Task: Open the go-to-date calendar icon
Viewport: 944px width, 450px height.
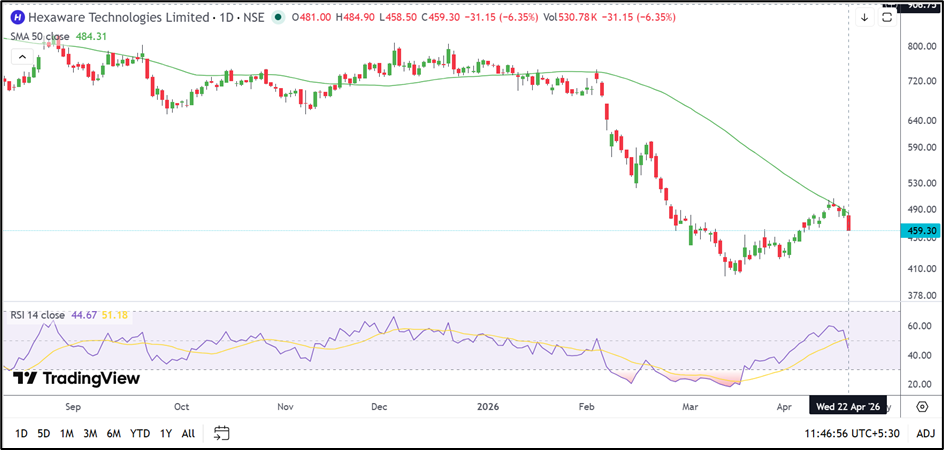Action: [222, 433]
